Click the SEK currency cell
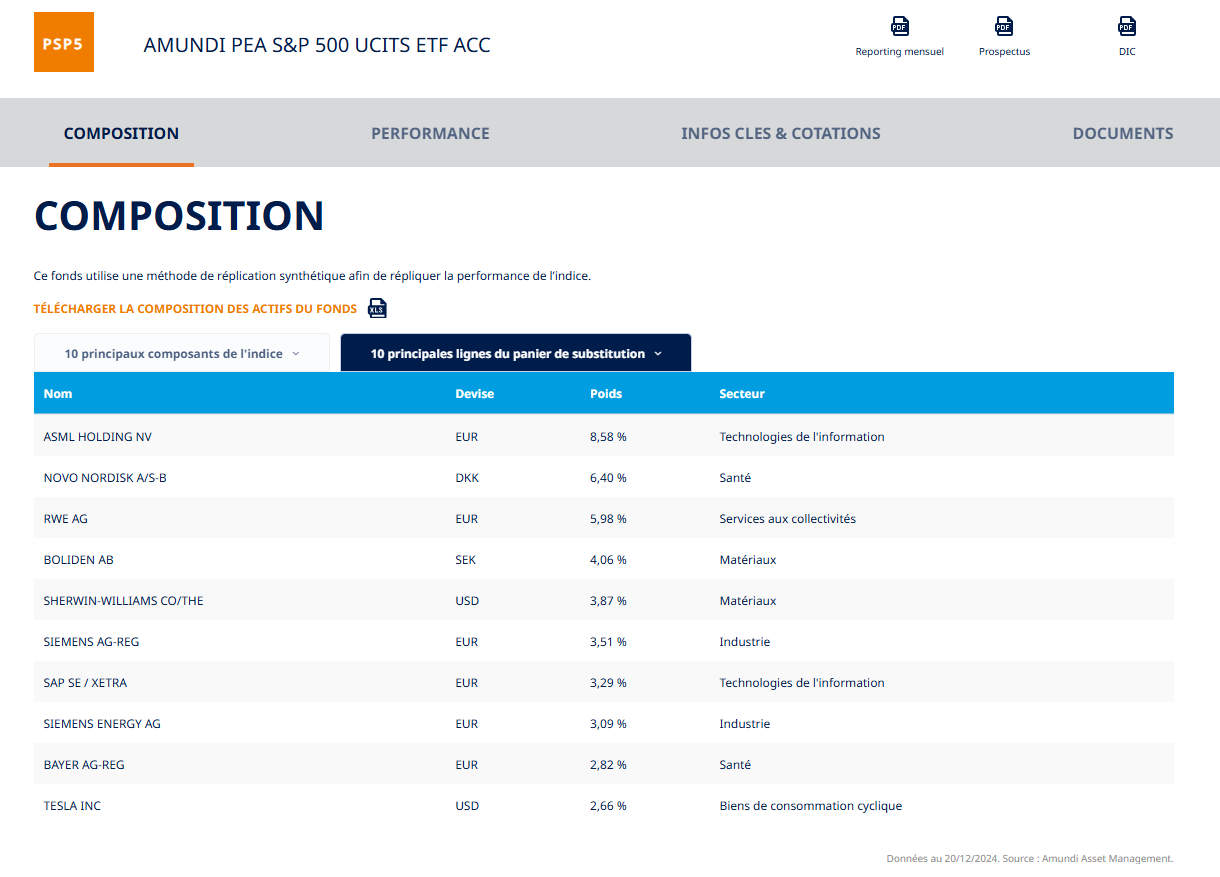The width and height of the screenshot is (1220, 877). (x=466, y=560)
